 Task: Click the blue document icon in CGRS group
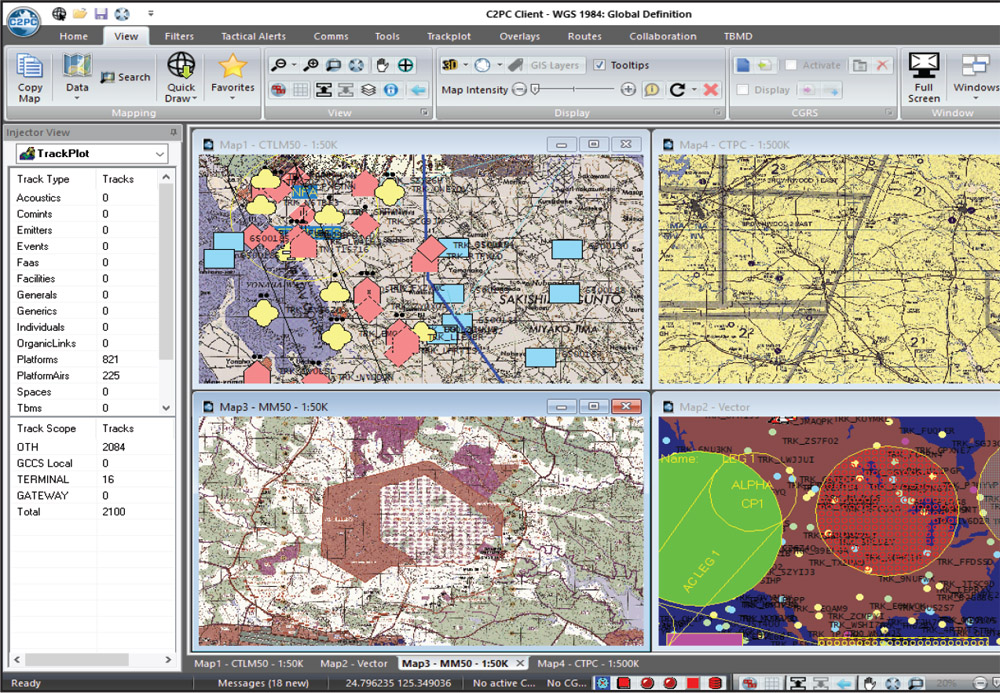coord(743,65)
